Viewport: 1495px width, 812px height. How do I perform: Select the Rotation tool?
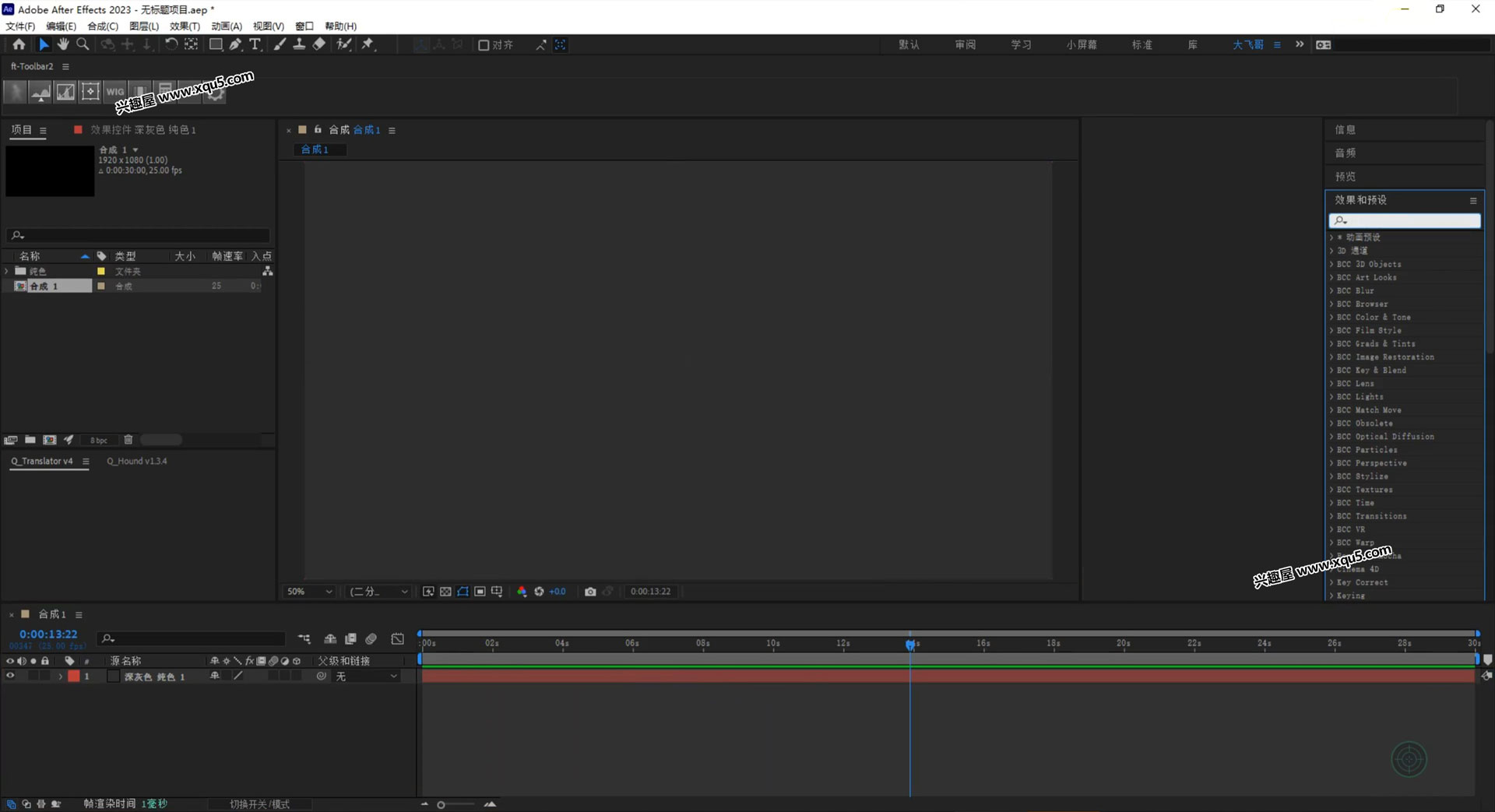(171, 44)
